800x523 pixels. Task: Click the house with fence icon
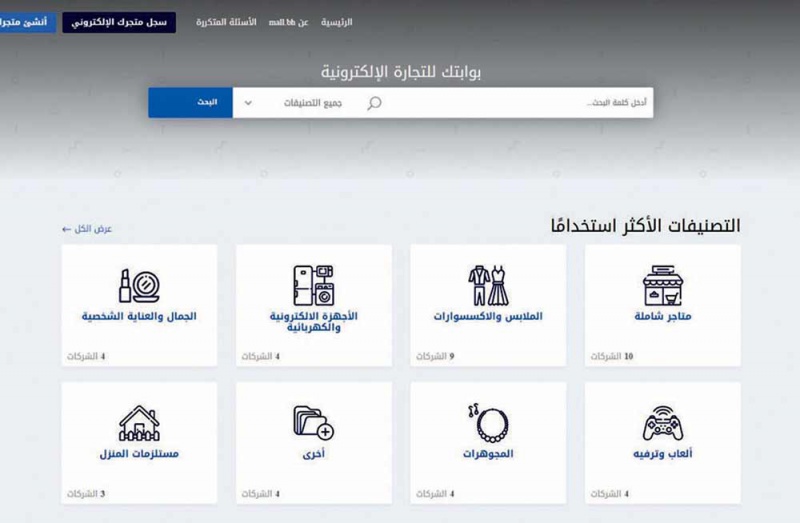(x=139, y=423)
